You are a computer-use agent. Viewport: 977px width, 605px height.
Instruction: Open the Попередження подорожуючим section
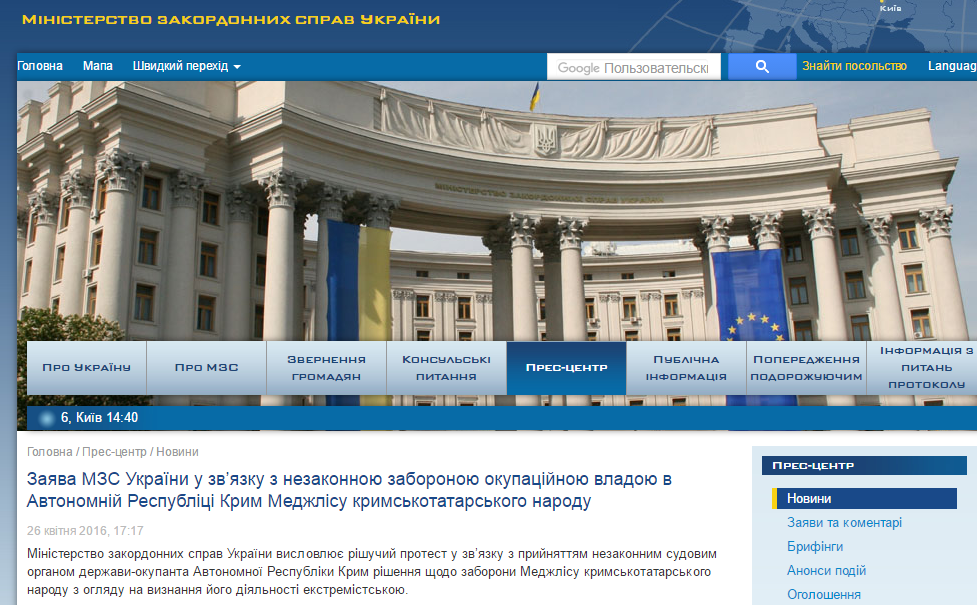(805, 368)
